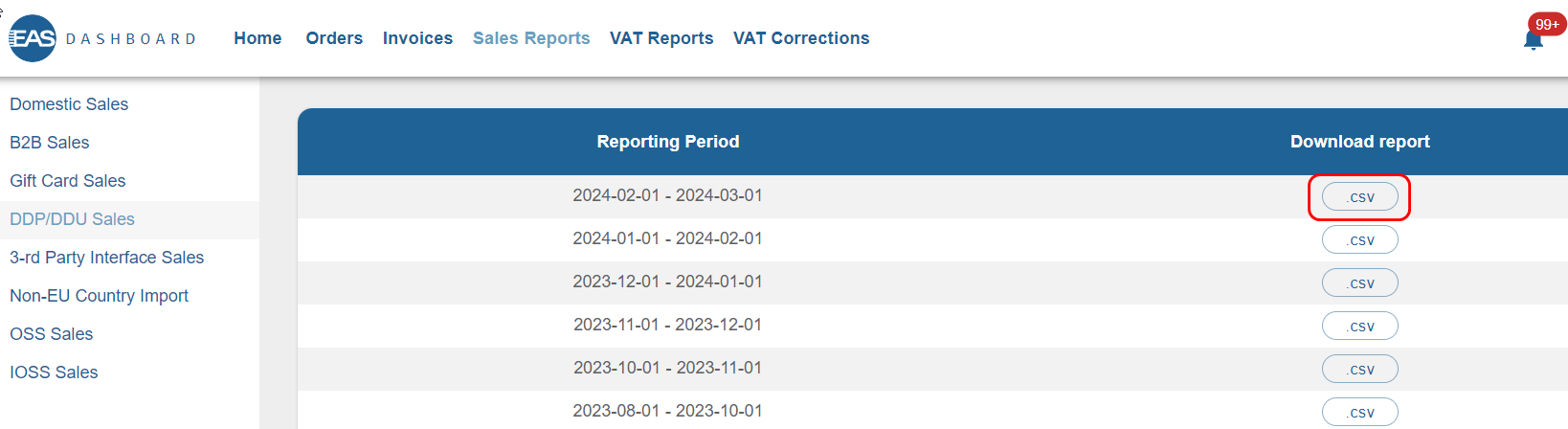
Task: Download .csv for 2024-02-01 - 2024-03-01
Action: pos(1359,197)
